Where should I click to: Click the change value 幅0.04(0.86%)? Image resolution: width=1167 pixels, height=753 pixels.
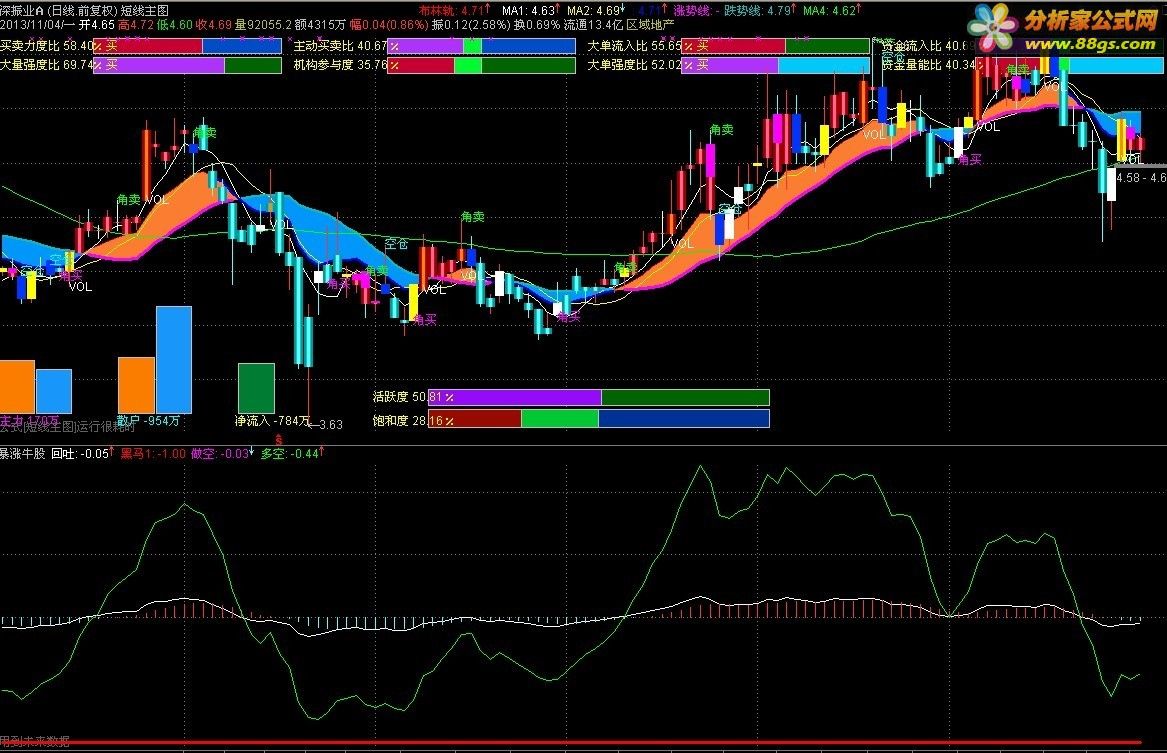coord(389,25)
